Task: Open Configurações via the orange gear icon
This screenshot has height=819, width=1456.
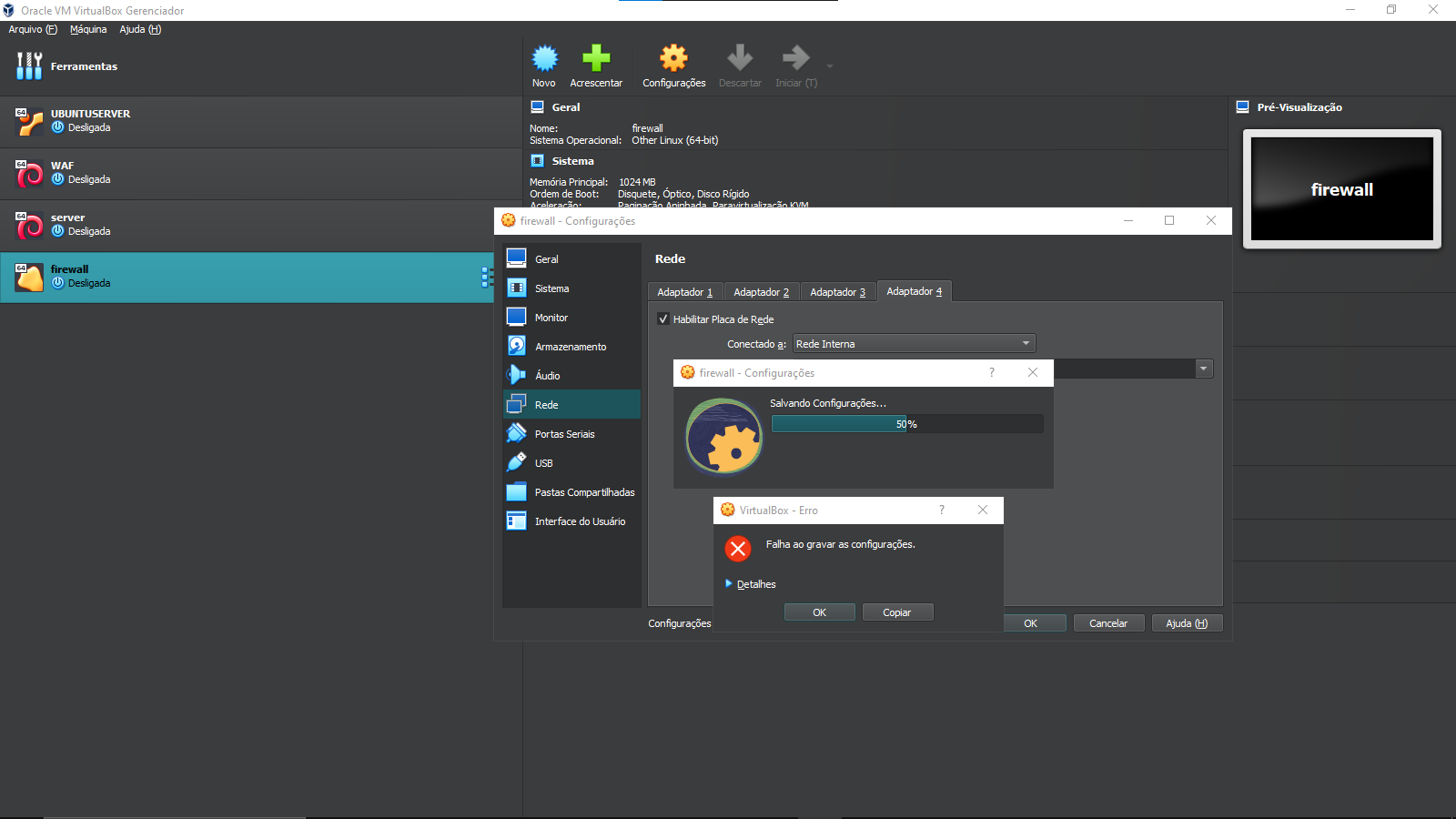Action: 673,58
